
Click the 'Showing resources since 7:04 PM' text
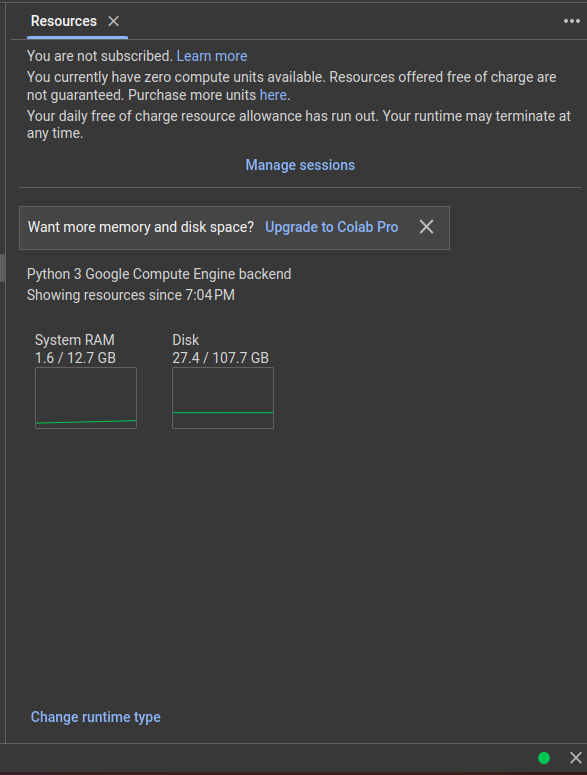coord(131,295)
